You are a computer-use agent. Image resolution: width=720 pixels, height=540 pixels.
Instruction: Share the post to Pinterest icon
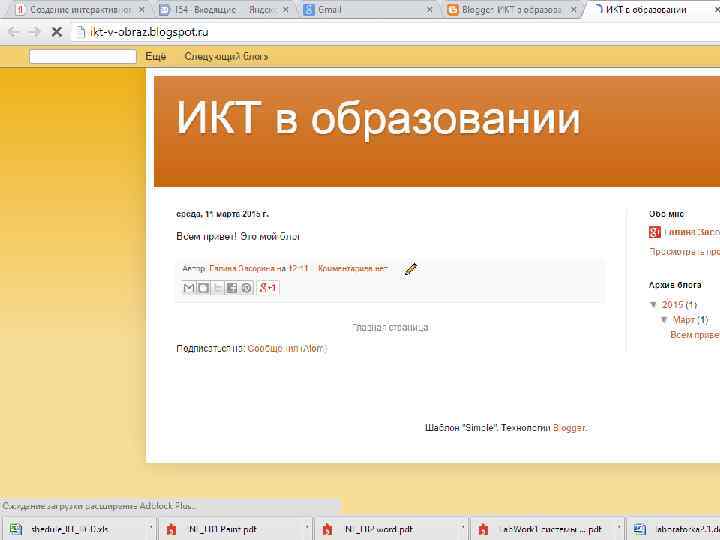pos(247,288)
